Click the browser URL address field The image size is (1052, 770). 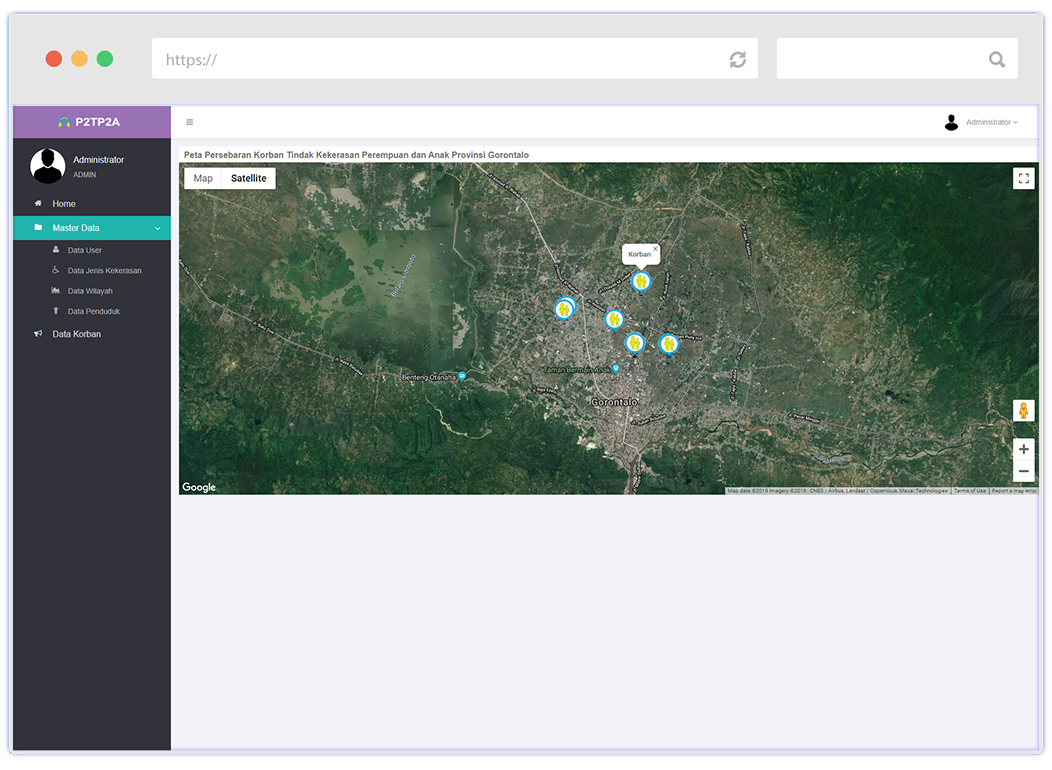(440, 60)
